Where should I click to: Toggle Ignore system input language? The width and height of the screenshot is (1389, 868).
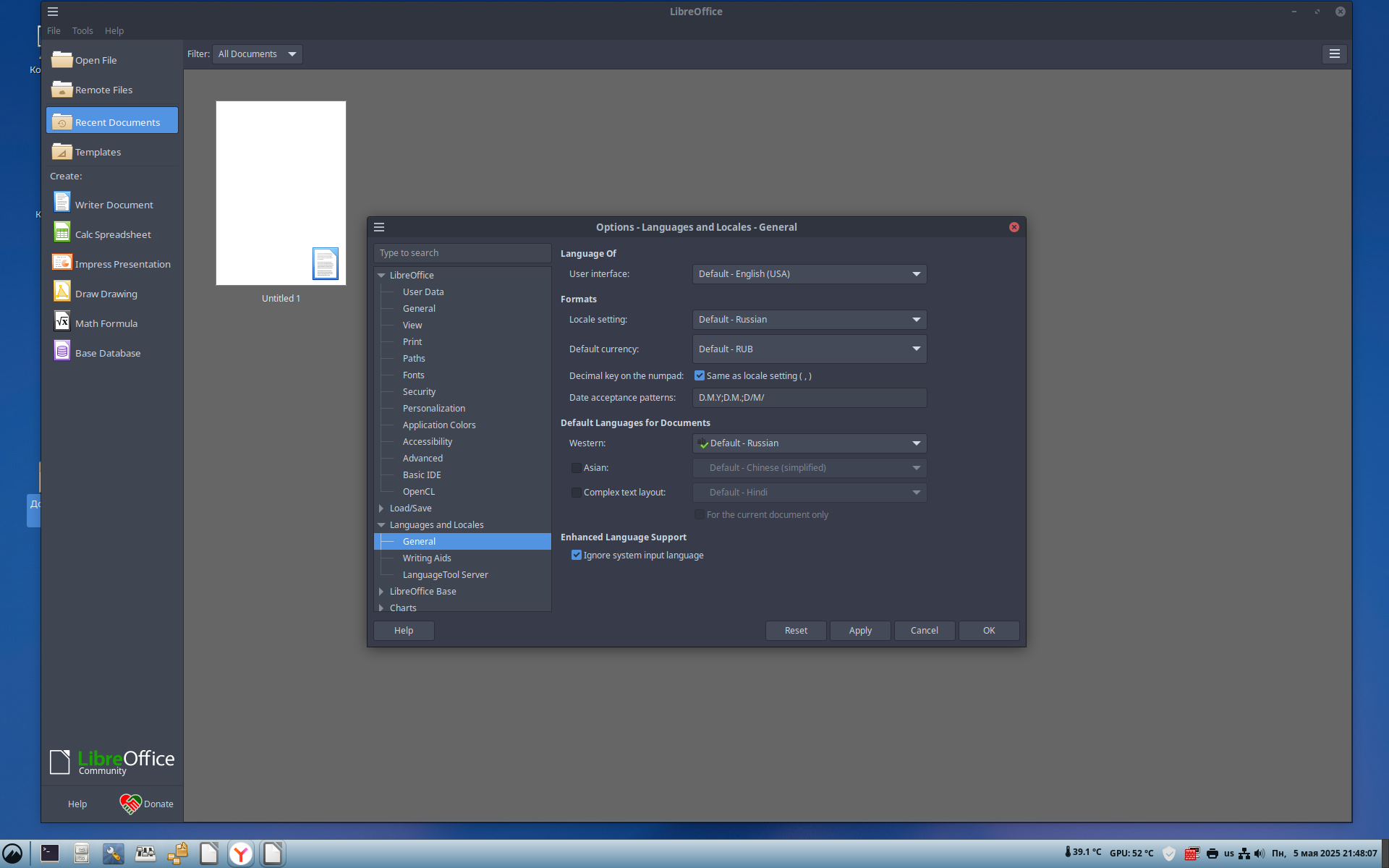[577, 556]
